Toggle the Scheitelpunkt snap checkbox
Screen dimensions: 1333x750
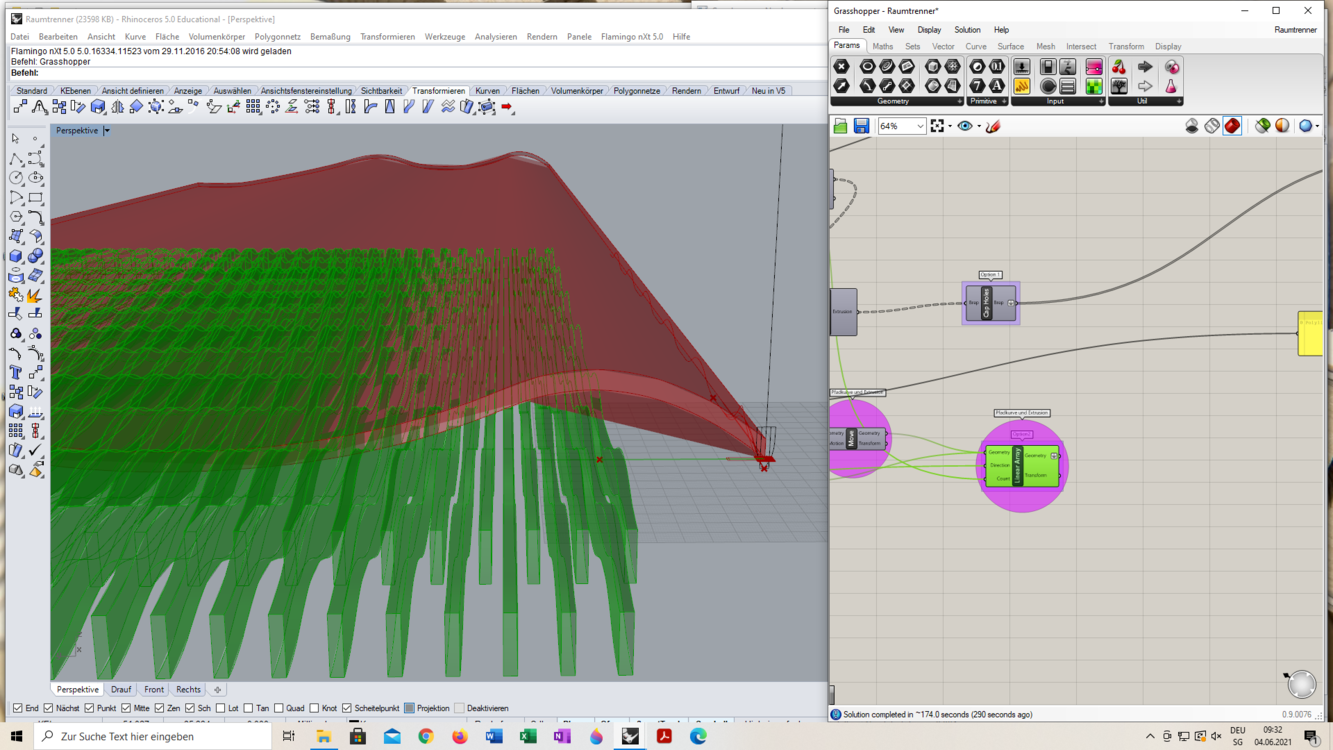tap(347, 708)
